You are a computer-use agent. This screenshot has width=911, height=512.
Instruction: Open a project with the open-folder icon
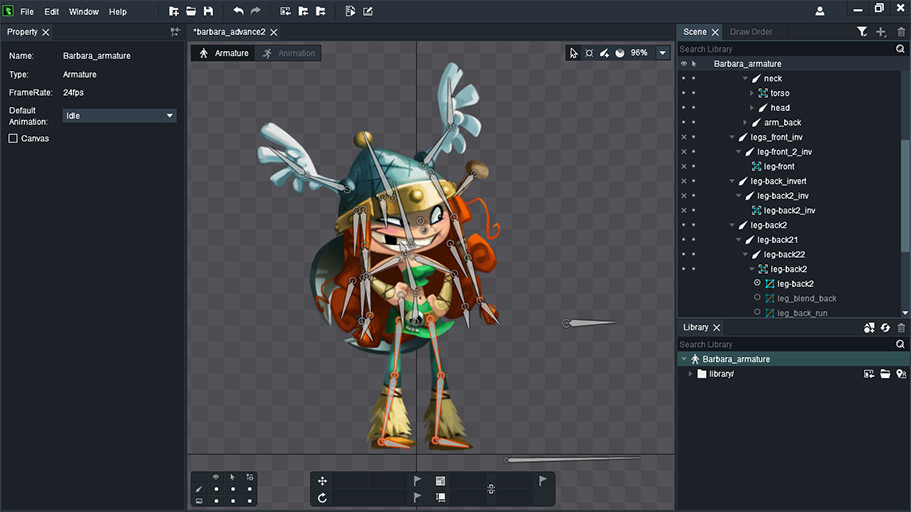click(x=191, y=11)
